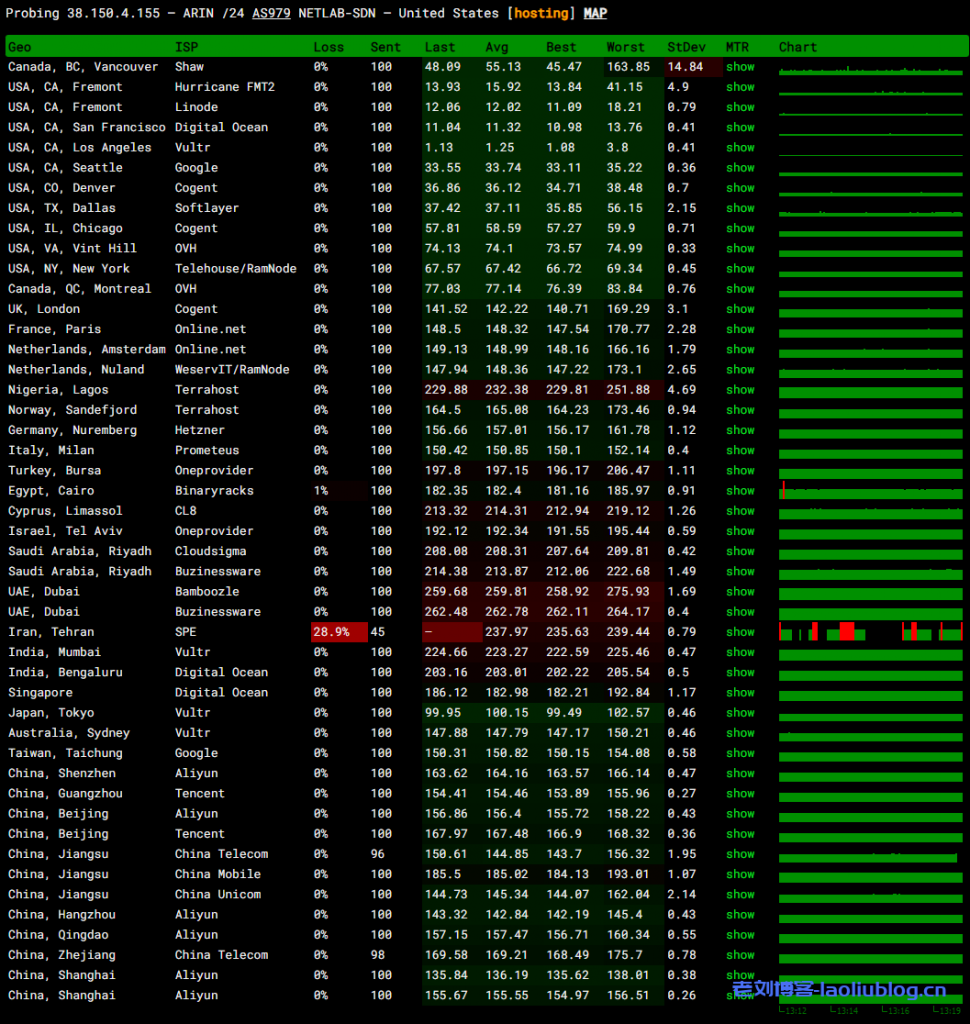This screenshot has width=970, height=1024.
Task: Click the Egypt Cairo latency chart
Action: tap(870, 491)
